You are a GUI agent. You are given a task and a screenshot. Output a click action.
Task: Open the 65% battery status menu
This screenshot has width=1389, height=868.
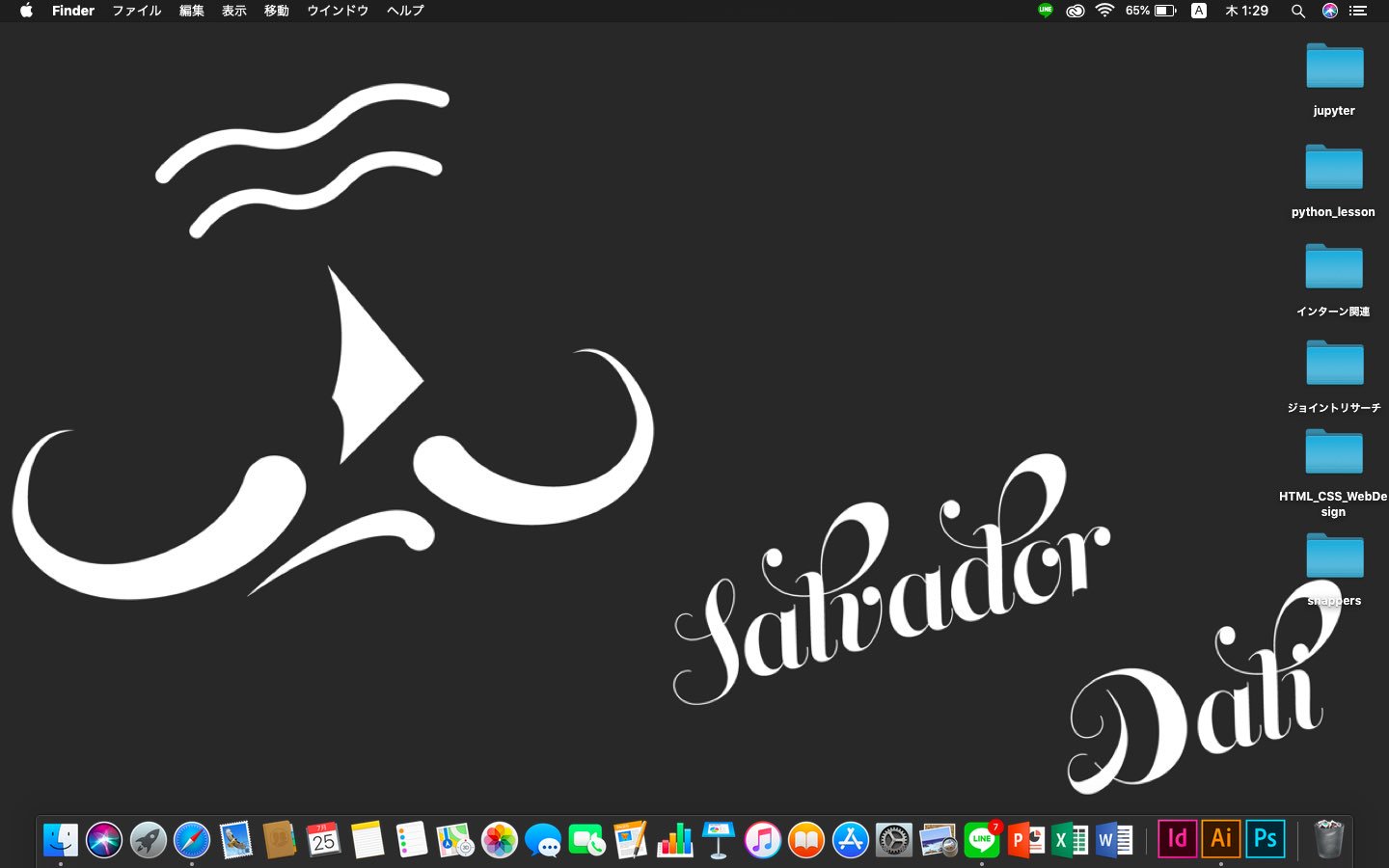(1151, 11)
